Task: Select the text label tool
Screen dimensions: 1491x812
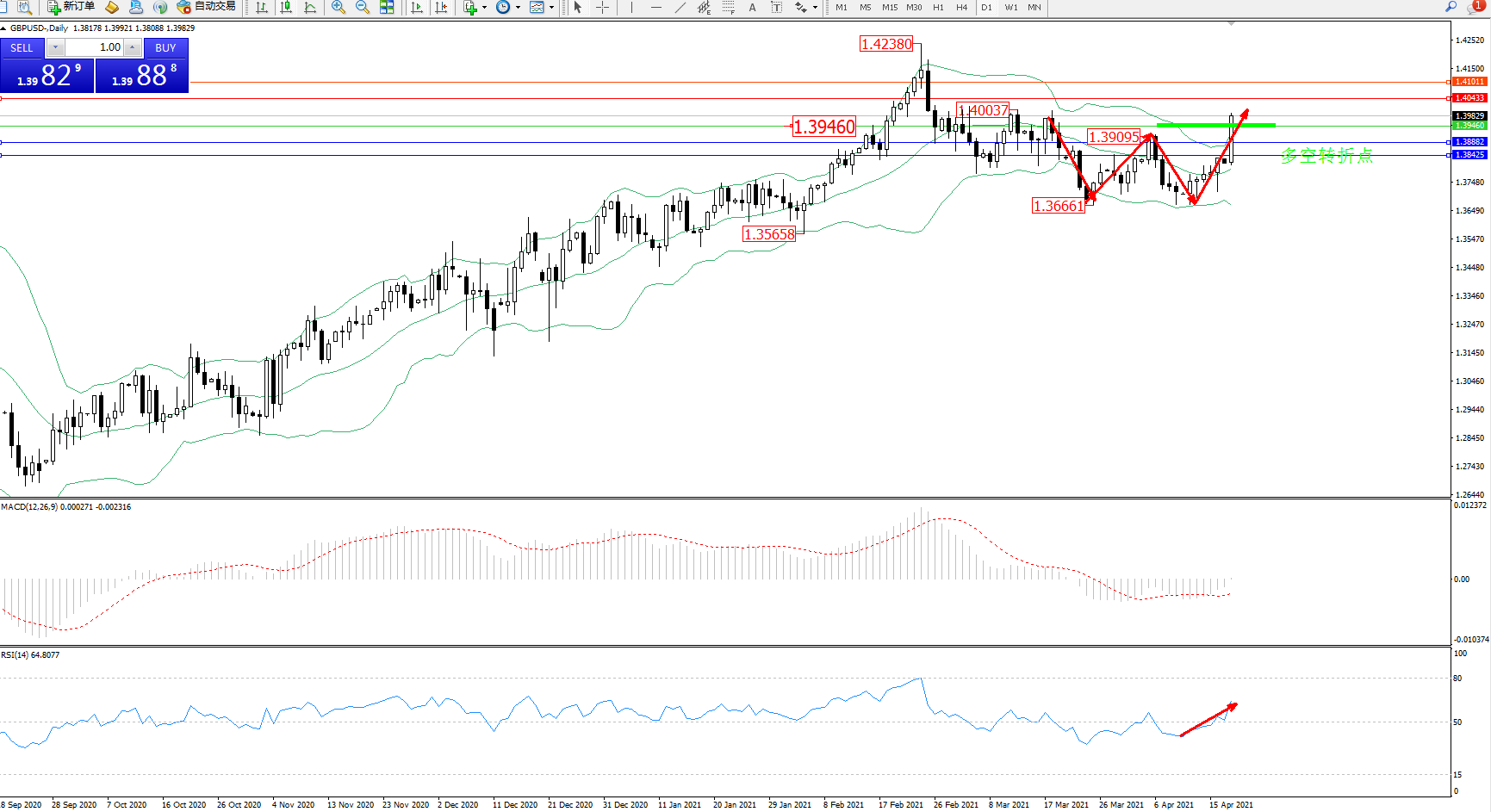Action: (752, 7)
